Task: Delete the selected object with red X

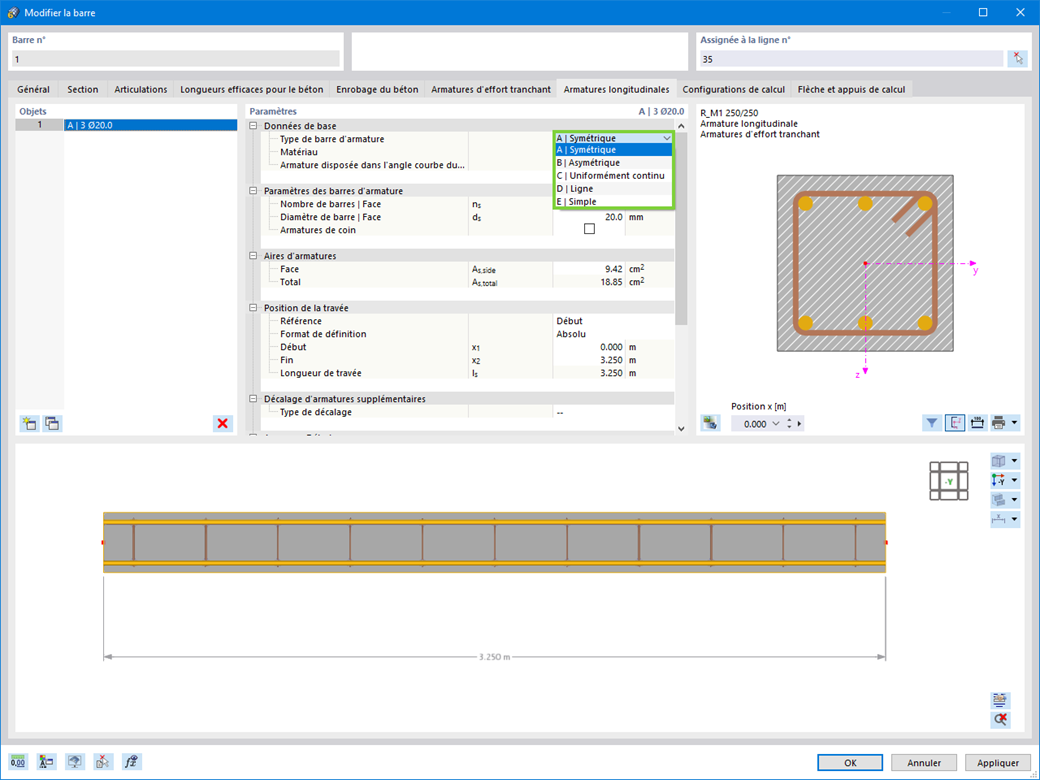Action: 223,423
